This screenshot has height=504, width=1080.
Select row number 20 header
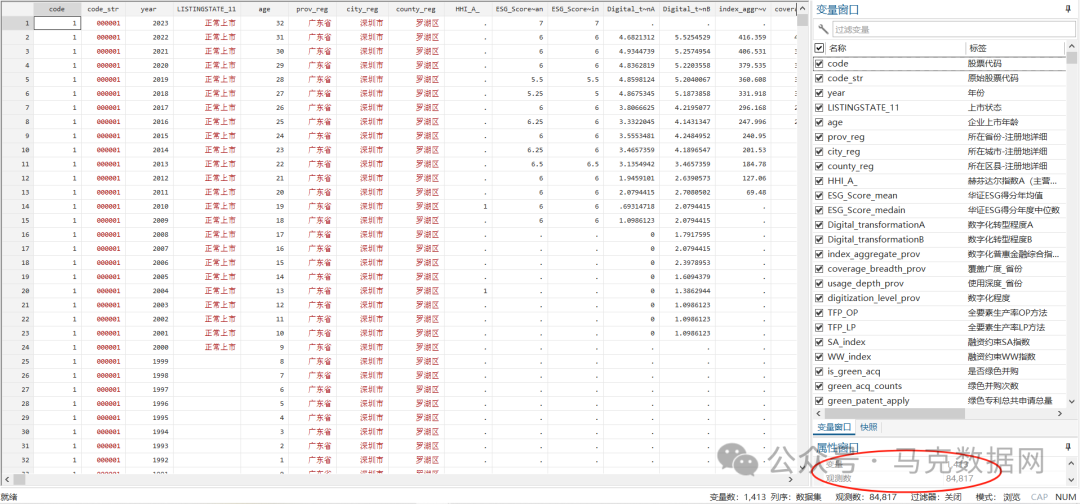click(x=17, y=291)
